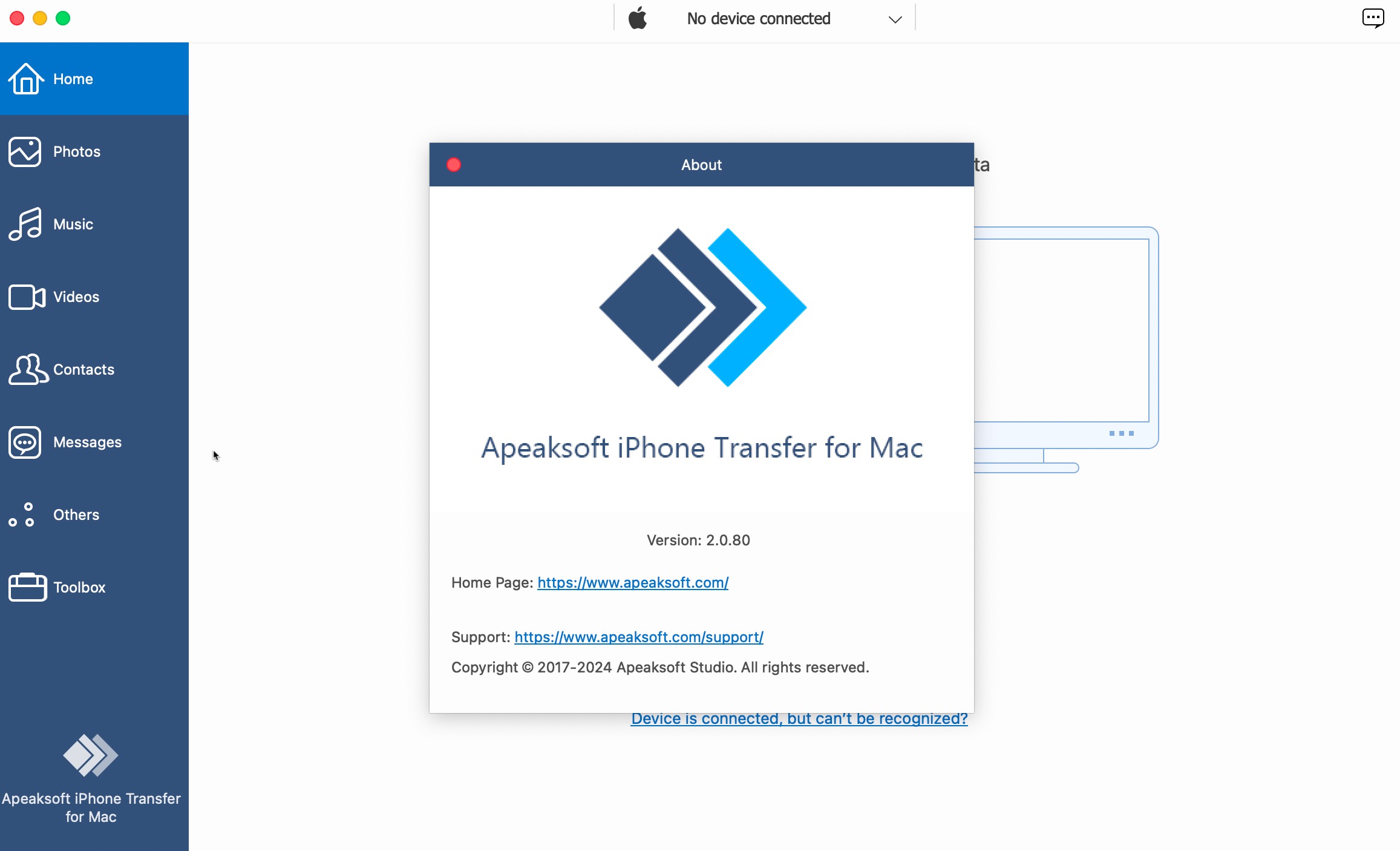Click the Music note icon
1400x851 pixels.
point(25,224)
